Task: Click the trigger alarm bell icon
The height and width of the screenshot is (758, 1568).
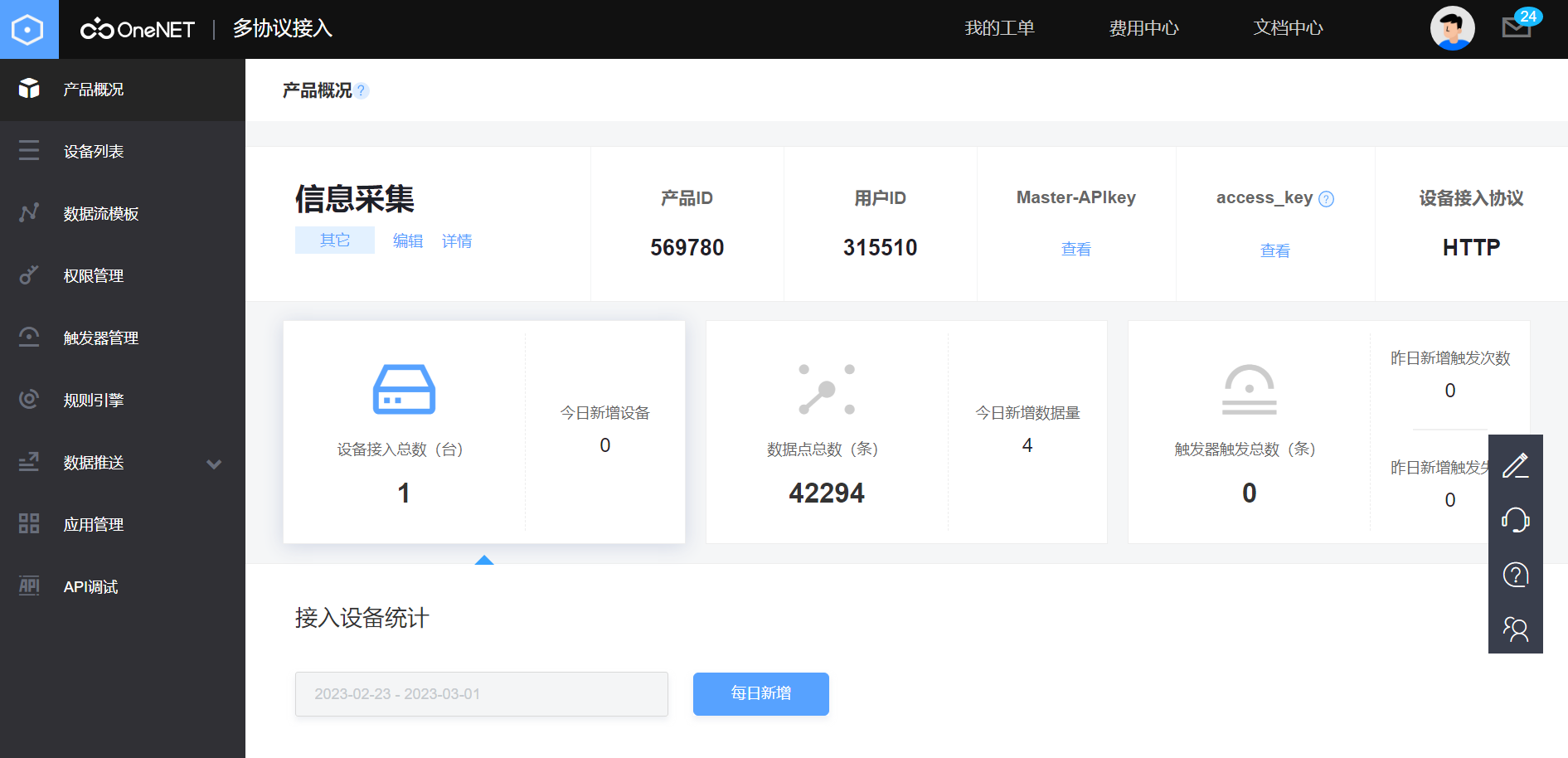Action: pyautogui.click(x=1250, y=389)
